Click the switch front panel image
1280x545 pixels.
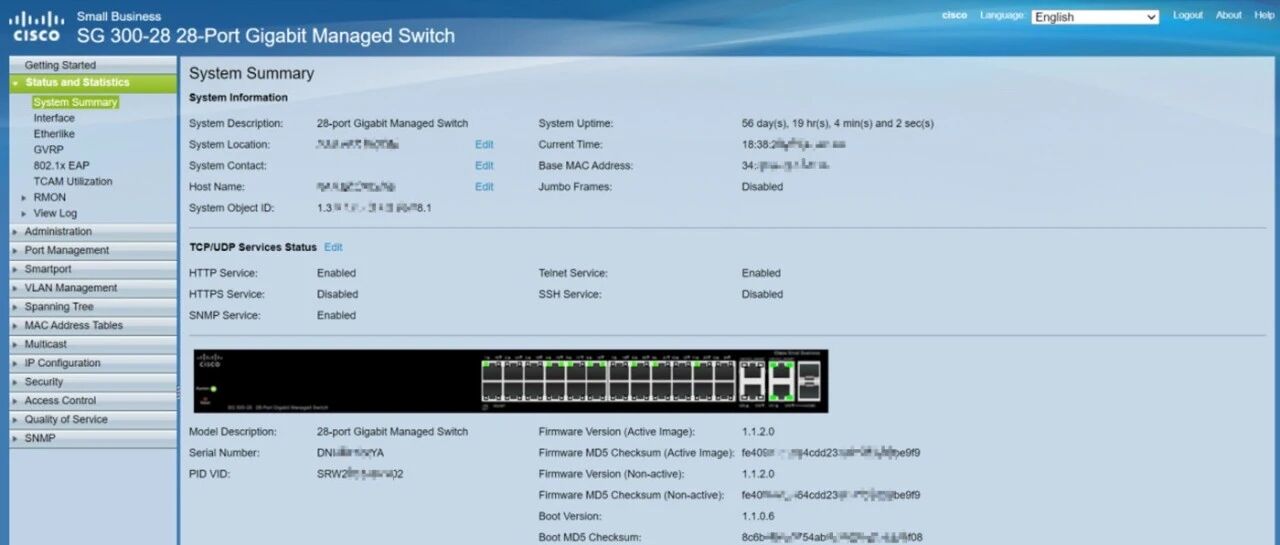510,381
